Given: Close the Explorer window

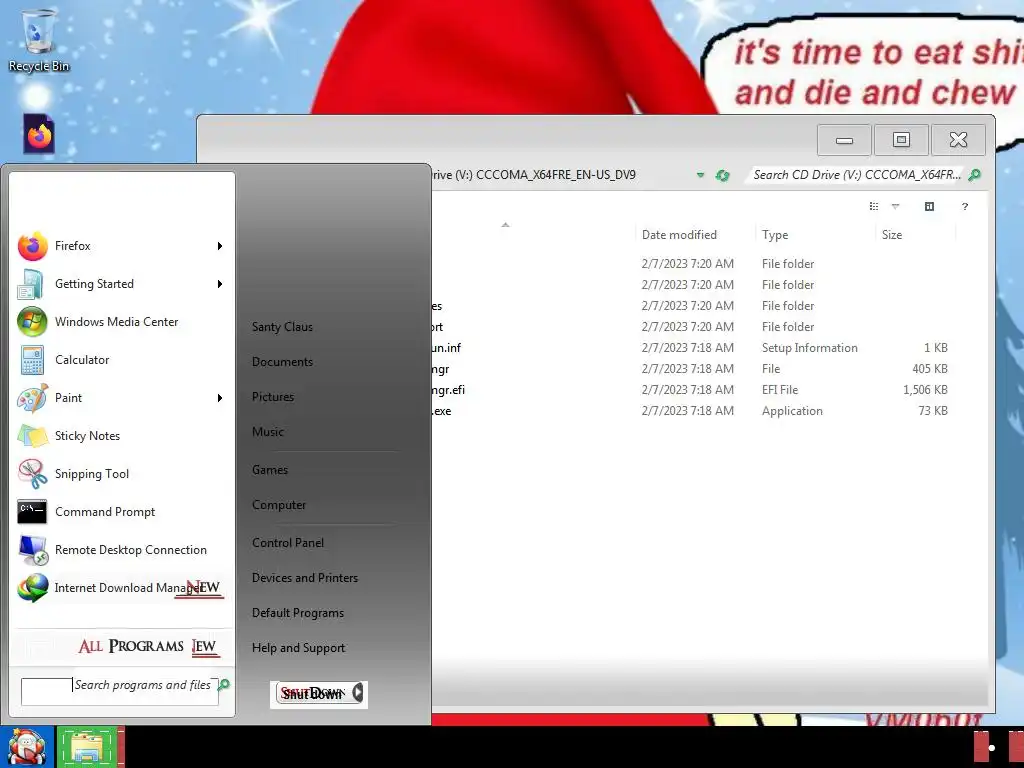Looking at the screenshot, I should 958,140.
